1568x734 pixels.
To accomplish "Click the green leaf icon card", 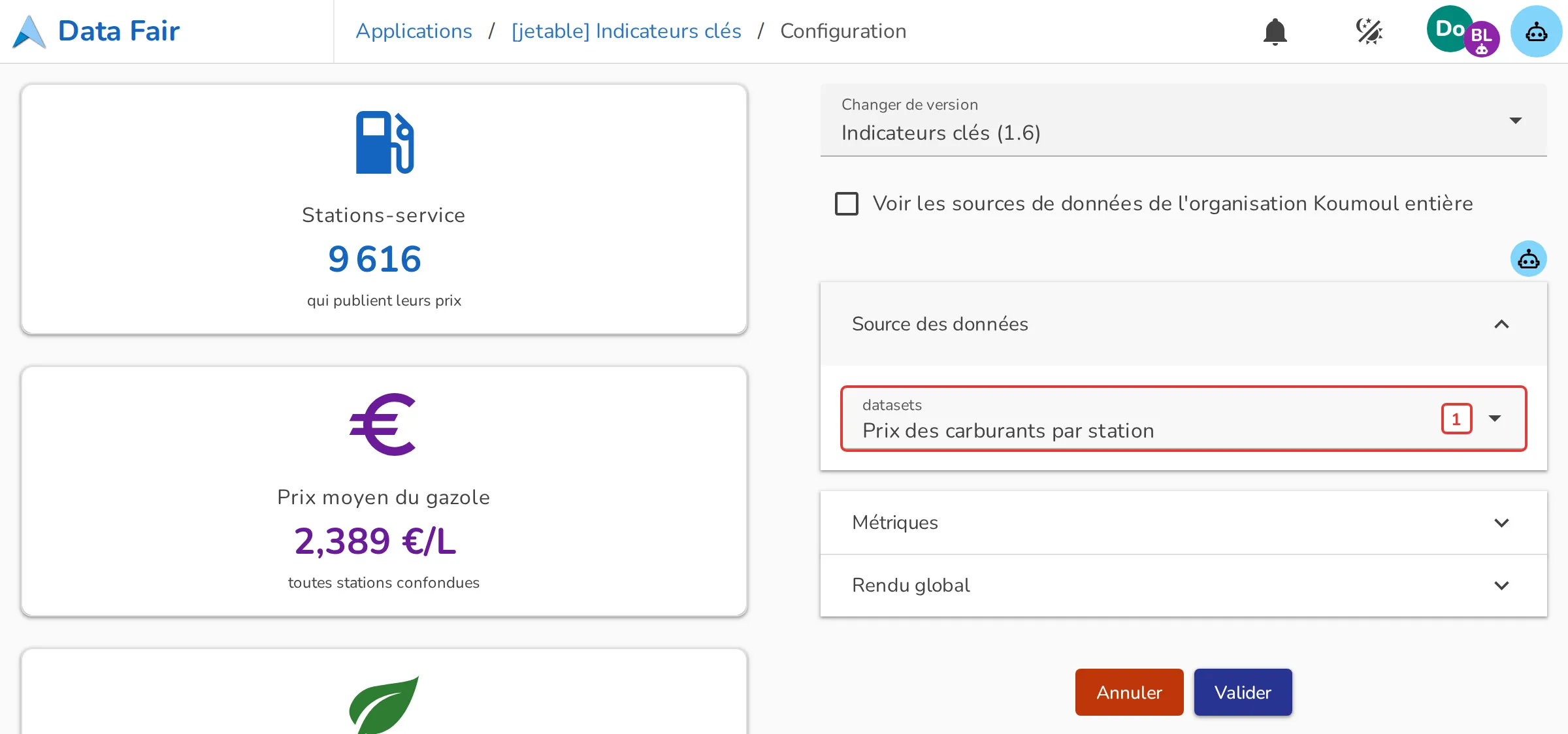I will pos(384,705).
